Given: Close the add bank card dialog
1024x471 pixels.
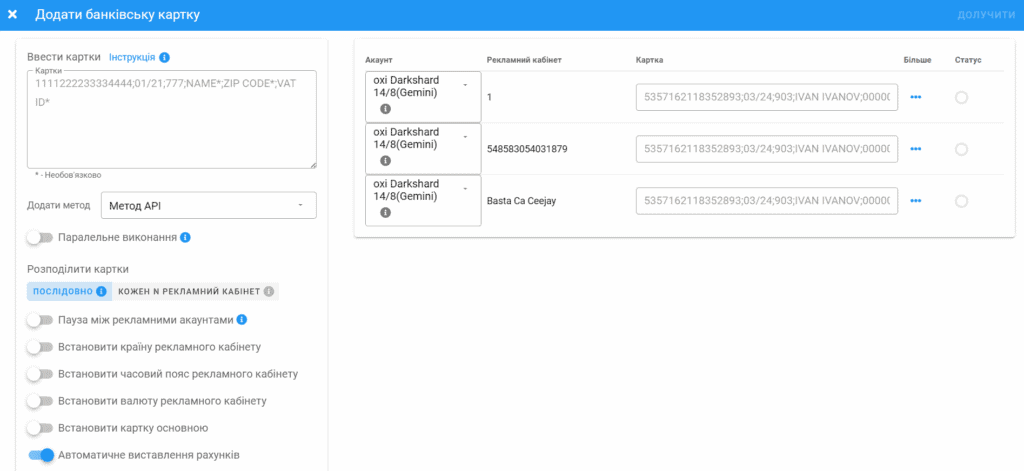Looking at the screenshot, I should [x=12, y=14].
